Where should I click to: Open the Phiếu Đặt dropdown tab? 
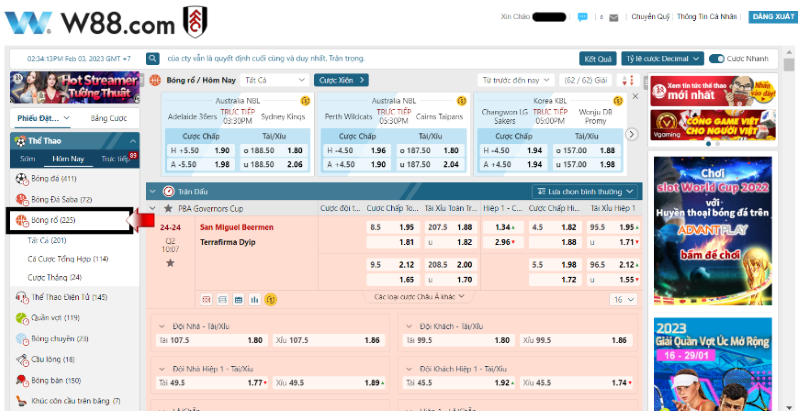coord(43,118)
